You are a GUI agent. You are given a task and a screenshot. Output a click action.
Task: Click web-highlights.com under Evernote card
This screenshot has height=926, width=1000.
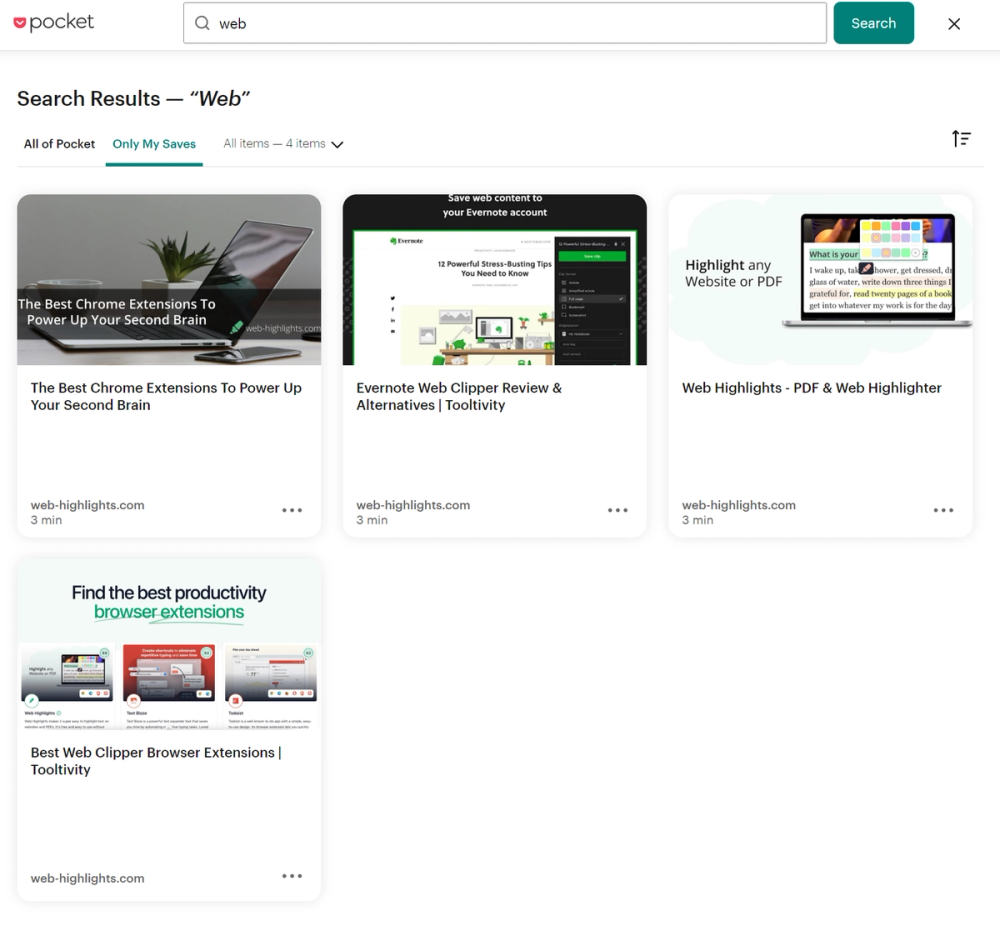(413, 505)
